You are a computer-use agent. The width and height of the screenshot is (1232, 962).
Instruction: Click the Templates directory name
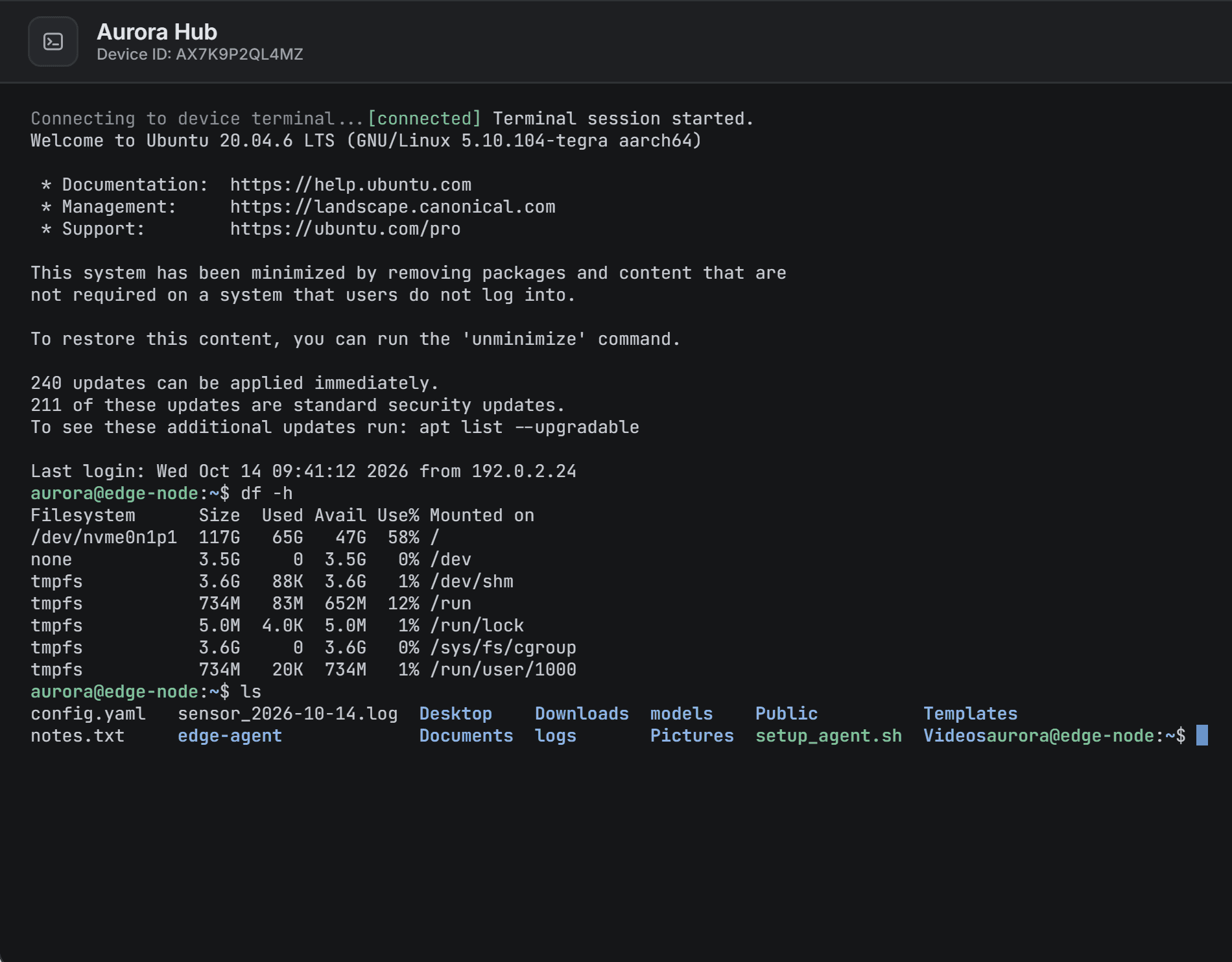[x=971, y=714]
